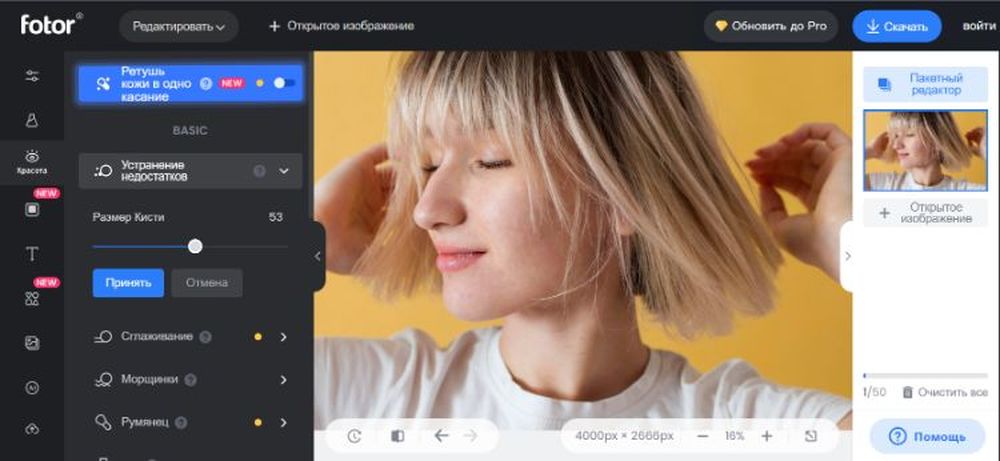The height and width of the screenshot is (461, 1000).
Task: Open the flask Effects sidebar tool
Action: 32,120
